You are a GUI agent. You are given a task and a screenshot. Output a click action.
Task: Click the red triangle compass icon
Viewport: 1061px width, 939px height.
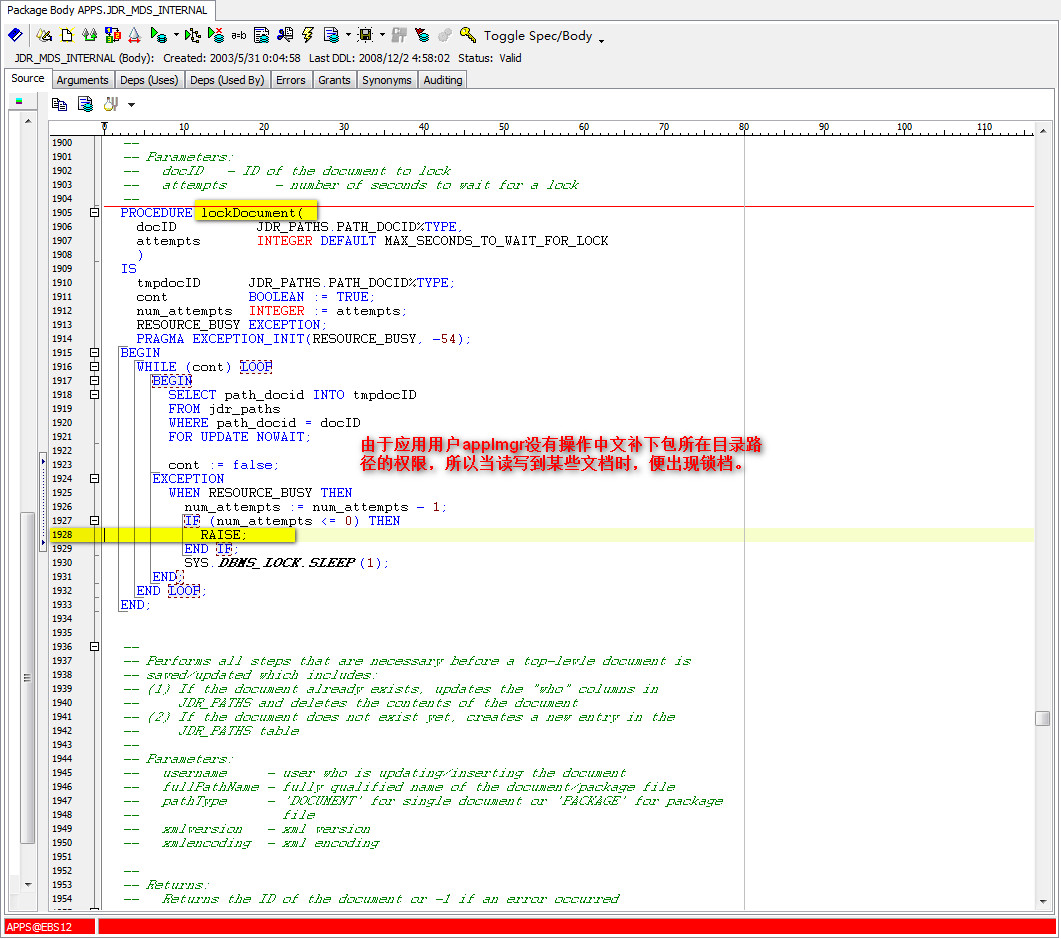135,35
